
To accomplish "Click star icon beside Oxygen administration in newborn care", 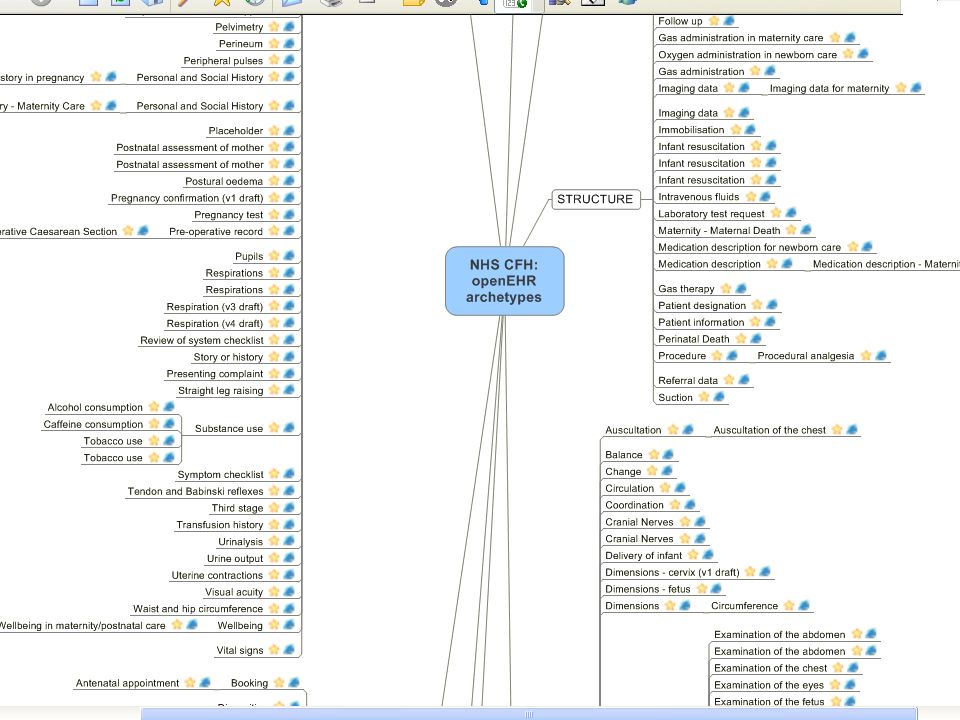I will tap(848, 54).
